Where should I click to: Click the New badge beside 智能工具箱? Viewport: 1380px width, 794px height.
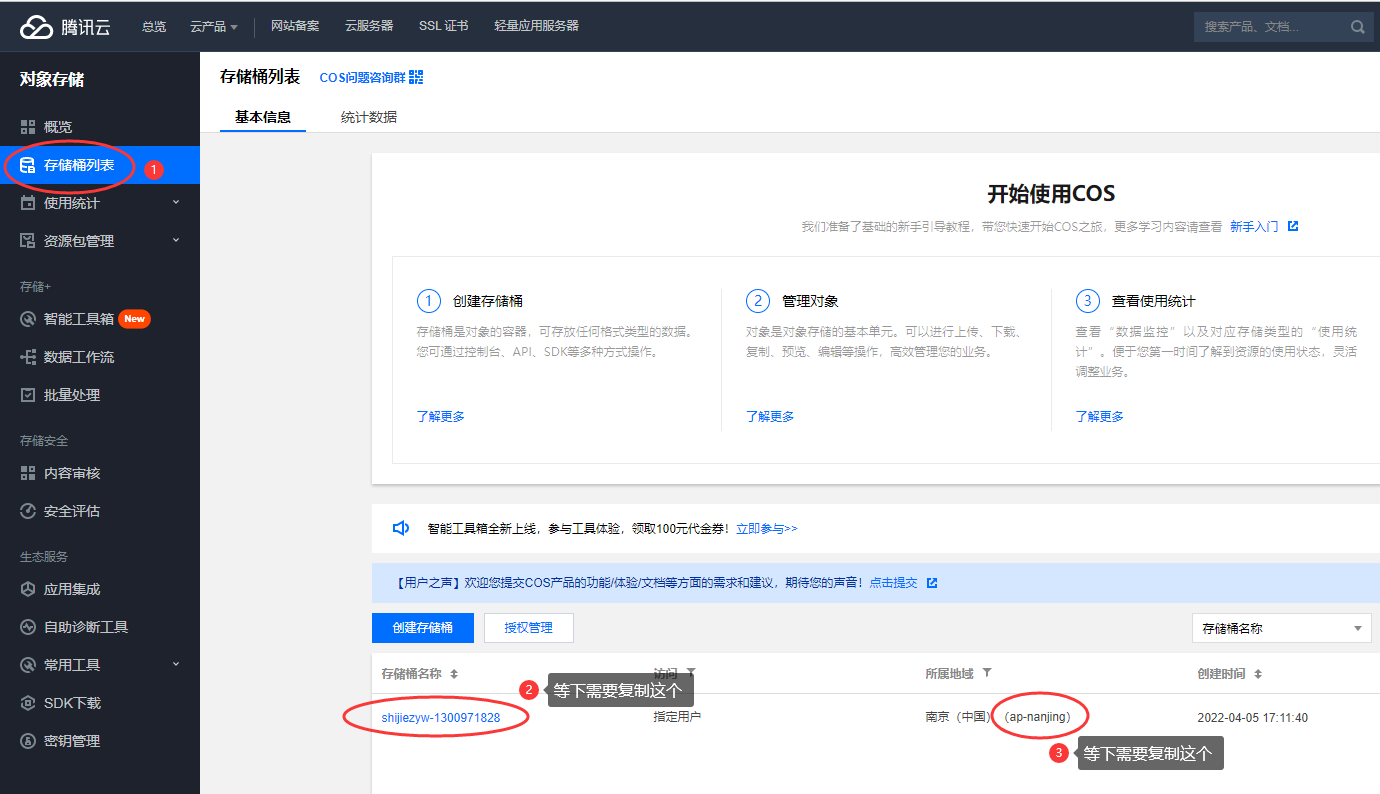pos(134,319)
